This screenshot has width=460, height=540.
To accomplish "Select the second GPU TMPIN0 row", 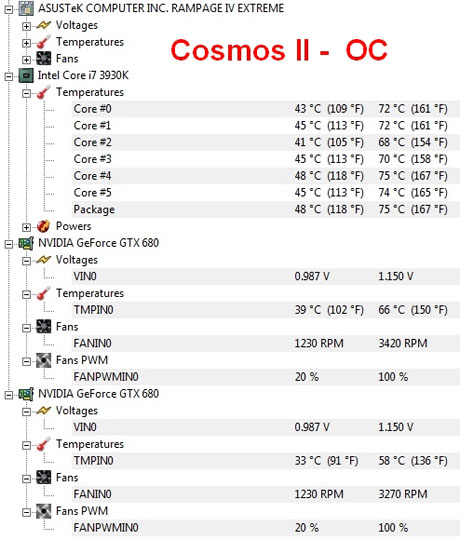I will (266, 461).
